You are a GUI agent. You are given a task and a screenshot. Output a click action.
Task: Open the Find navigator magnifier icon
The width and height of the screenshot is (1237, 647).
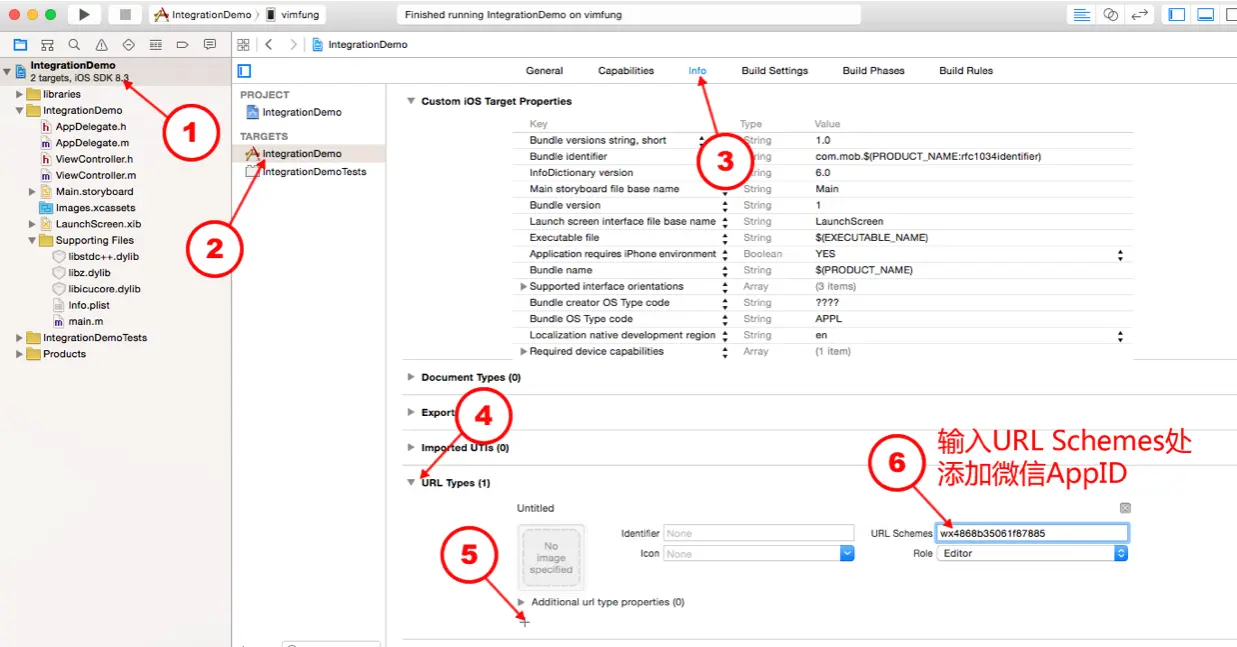[74, 45]
